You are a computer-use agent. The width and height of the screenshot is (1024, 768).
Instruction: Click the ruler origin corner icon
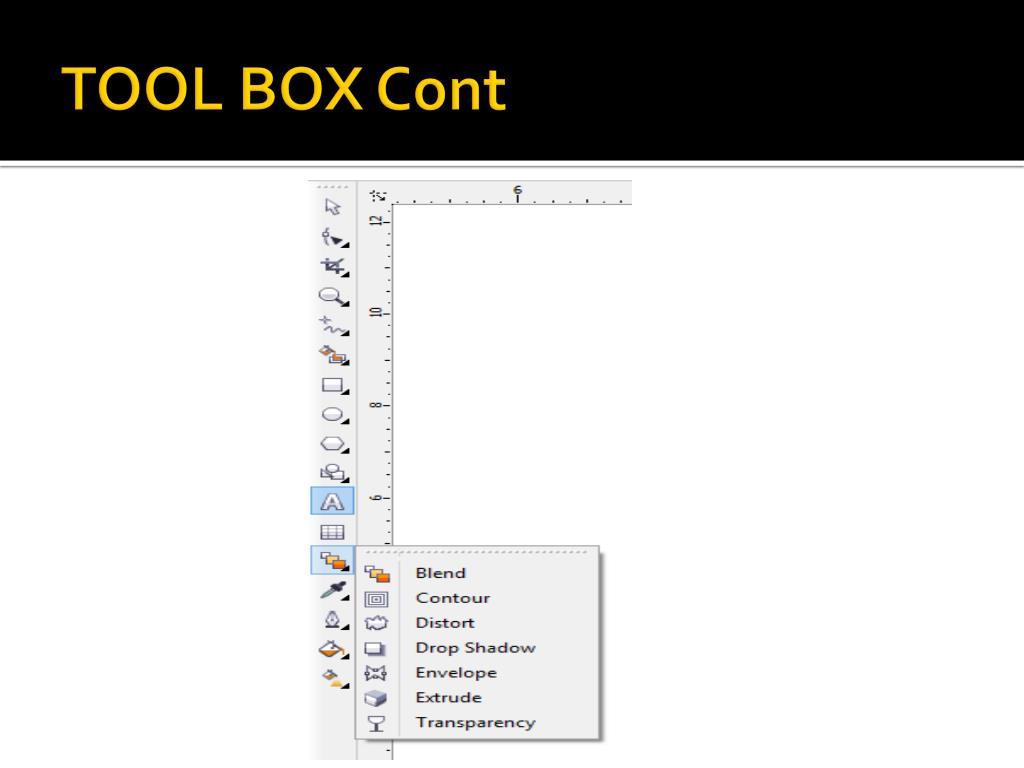377,195
